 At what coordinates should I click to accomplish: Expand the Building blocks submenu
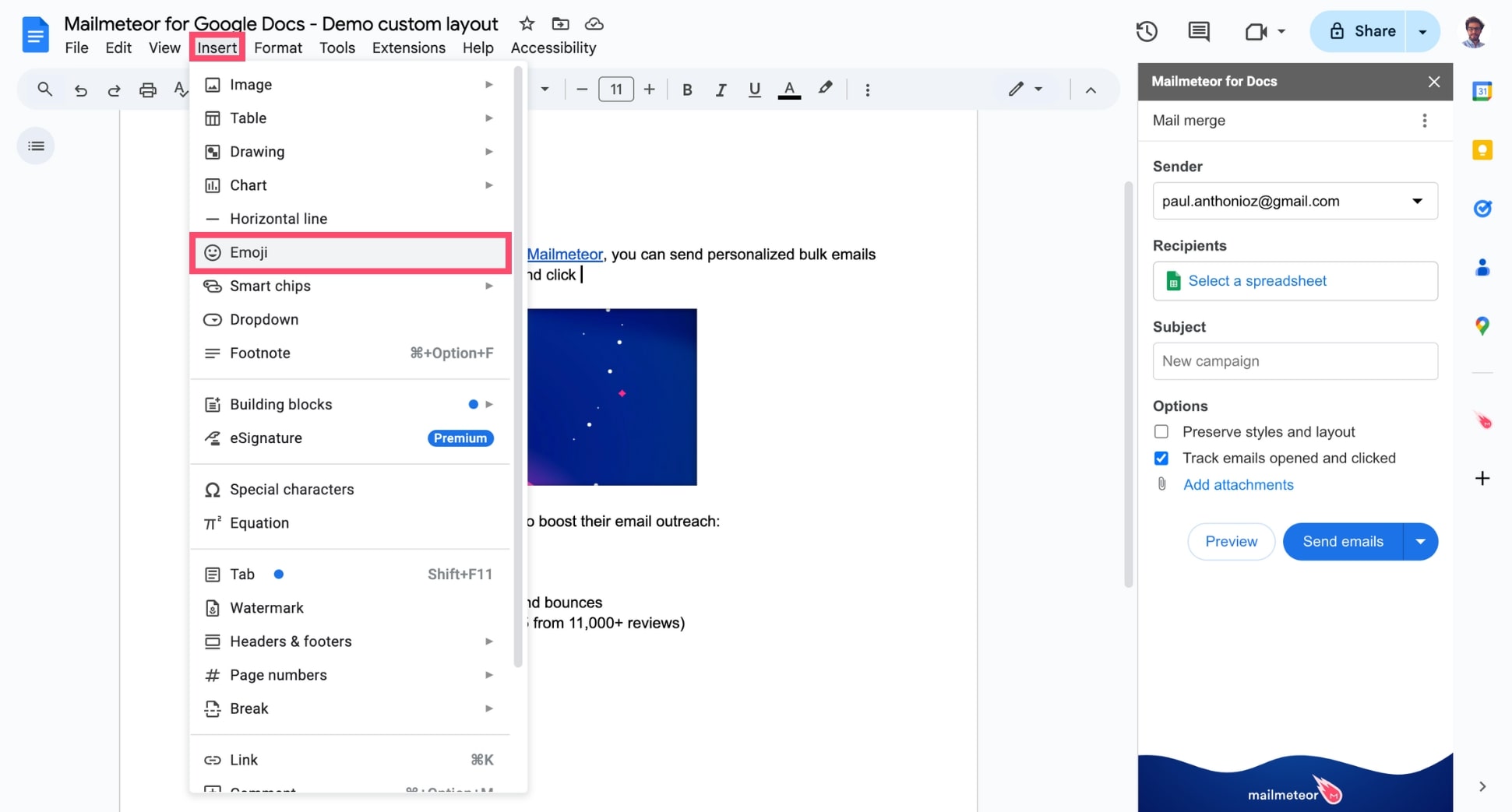click(x=488, y=404)
